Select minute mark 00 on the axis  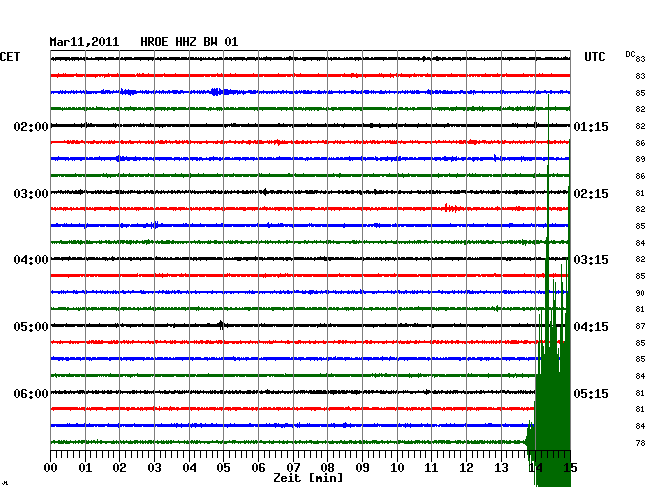point(51,468)
